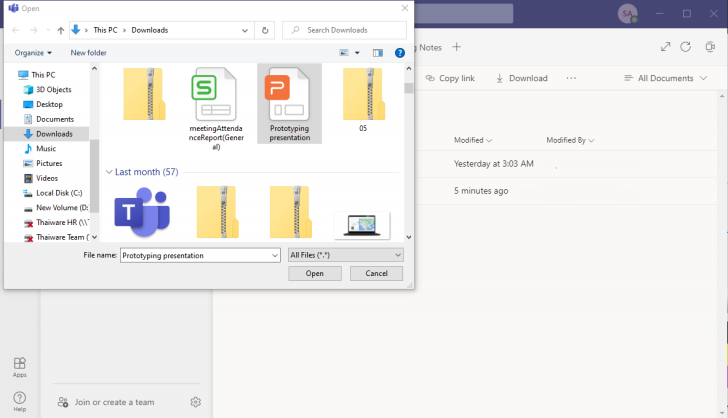
Task: Click Download in Teams files toolbar
Action: (521, 78)
